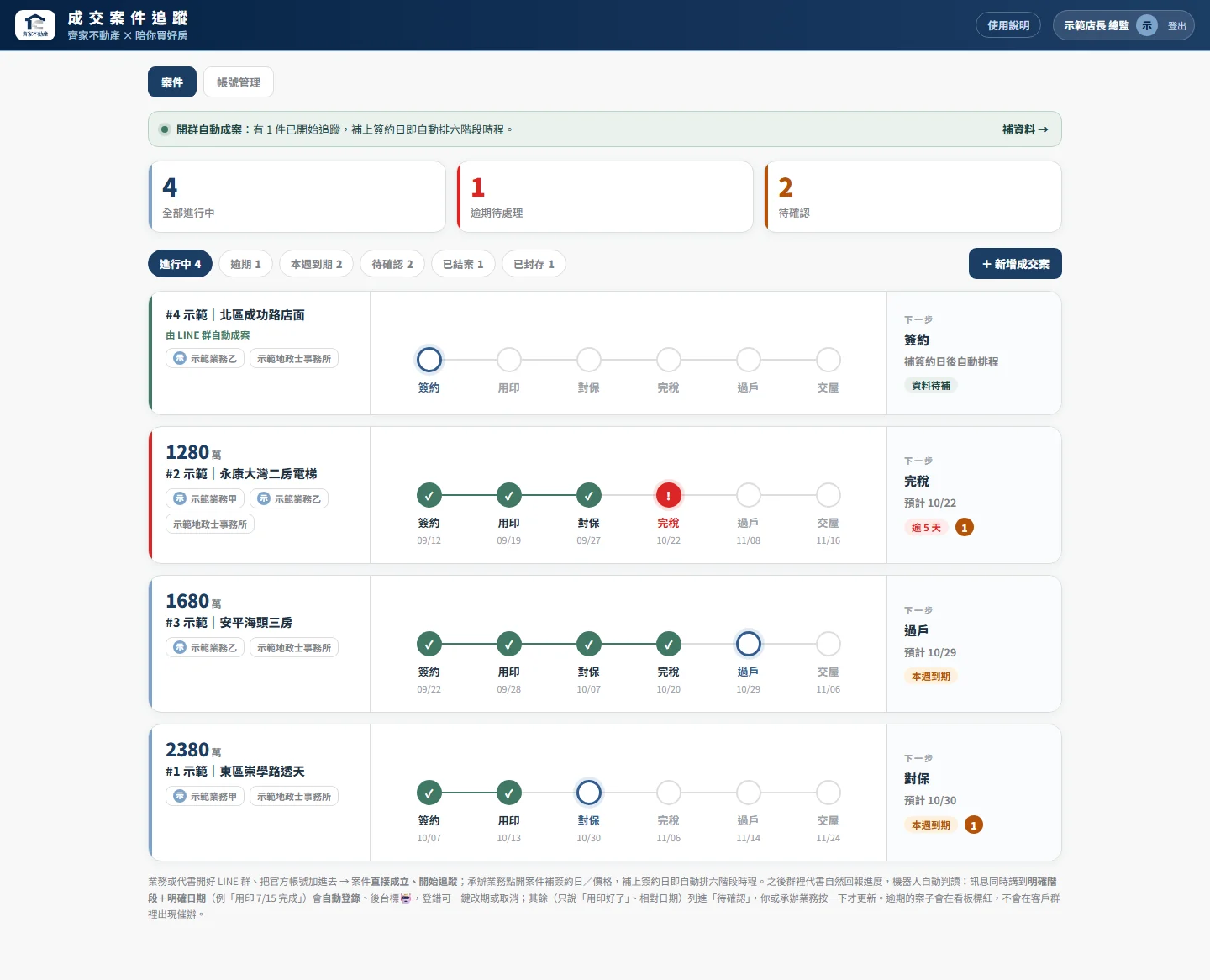Click the 逾 5 天 overdue tag
This screenshot has height=980, width=1210.
click(926, 528)
